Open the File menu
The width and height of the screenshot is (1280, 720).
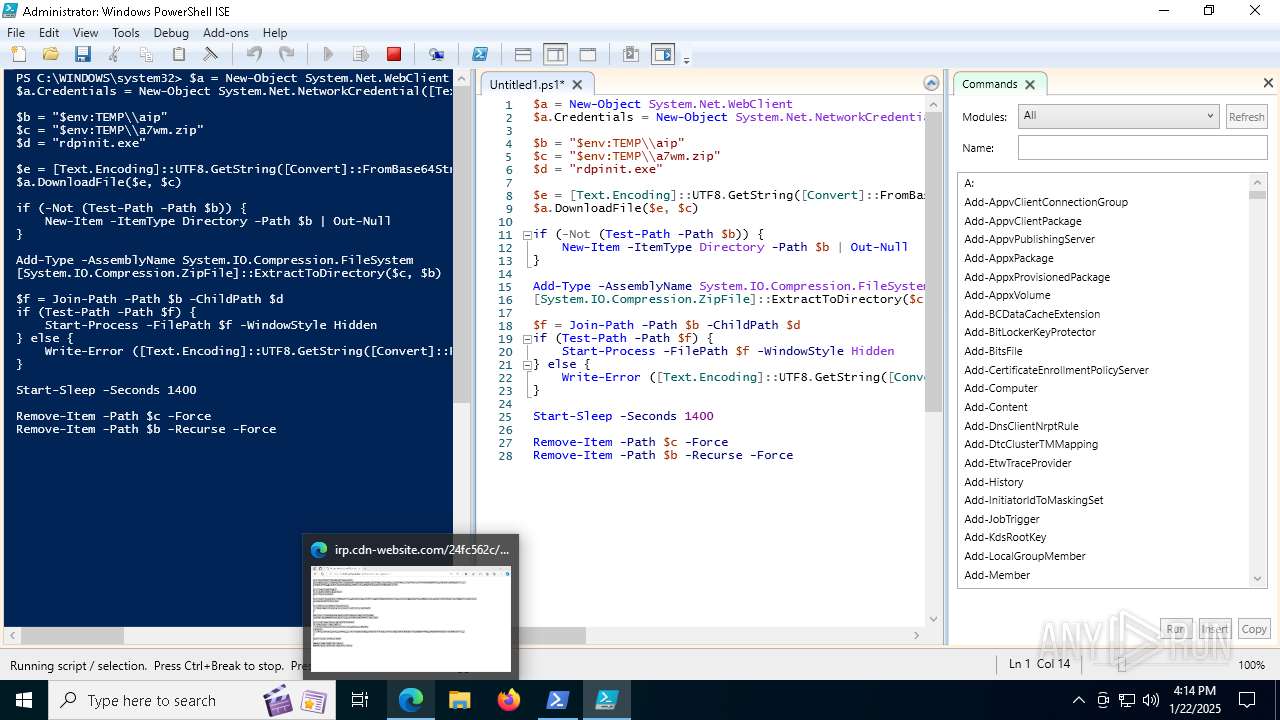[16, 33]
